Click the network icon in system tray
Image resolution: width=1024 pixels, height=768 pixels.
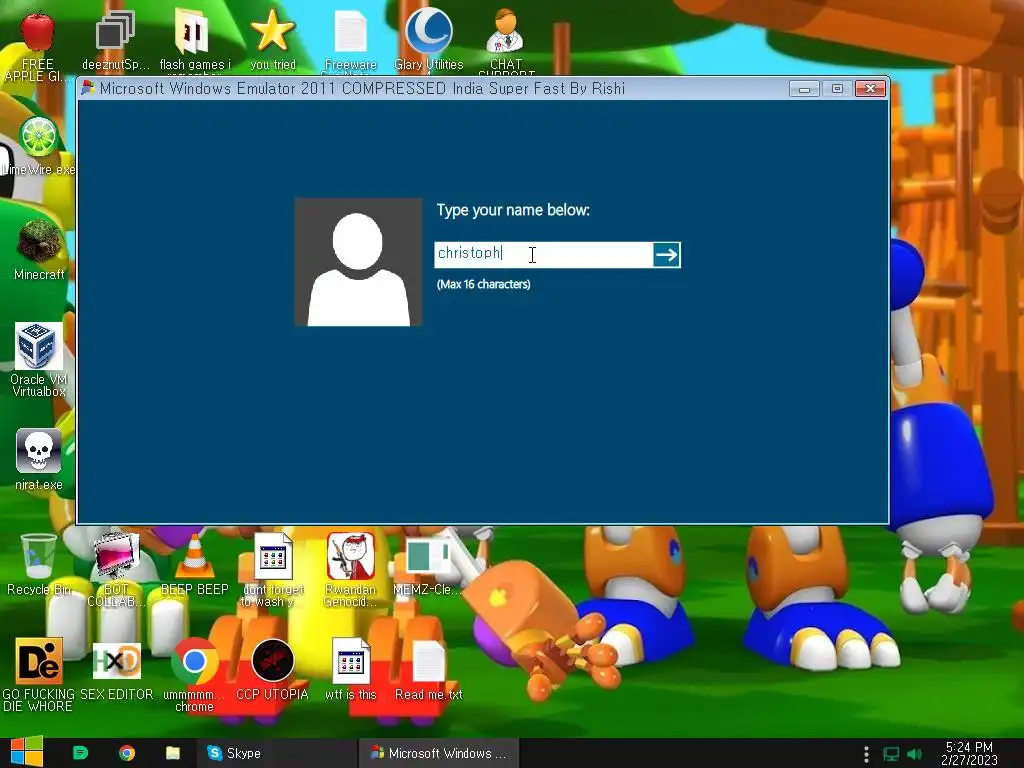pos(891,754)
